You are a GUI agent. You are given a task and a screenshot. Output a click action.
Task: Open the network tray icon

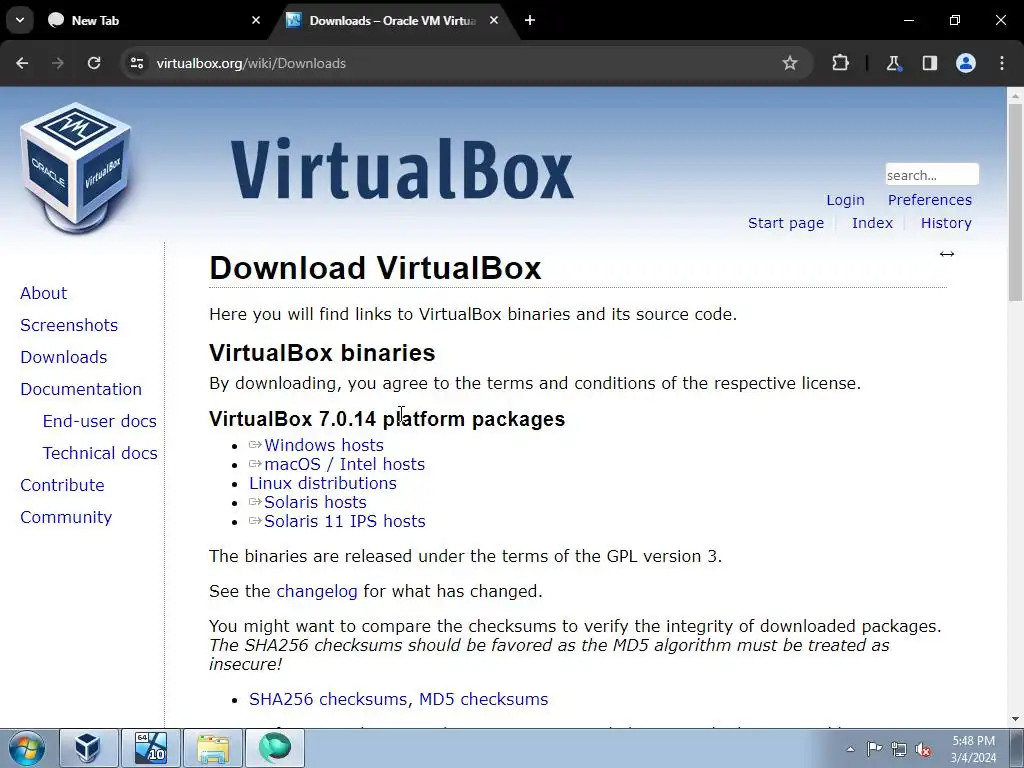899,749
